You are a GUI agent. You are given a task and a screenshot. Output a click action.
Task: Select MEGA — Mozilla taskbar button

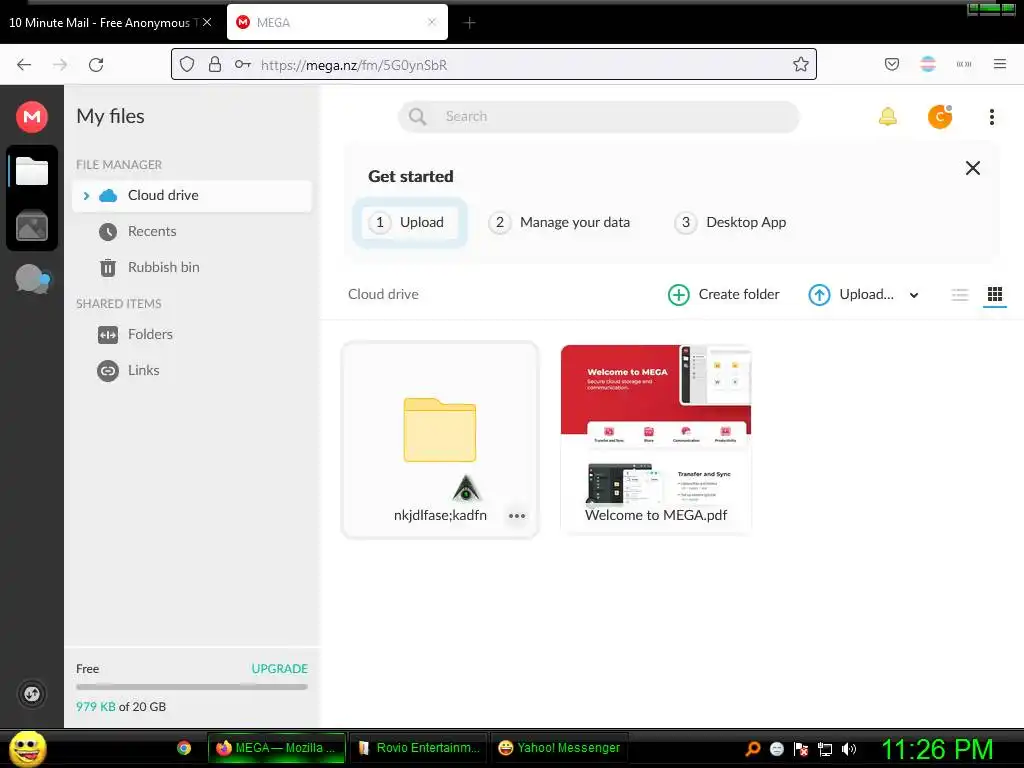tap(276, 748)
